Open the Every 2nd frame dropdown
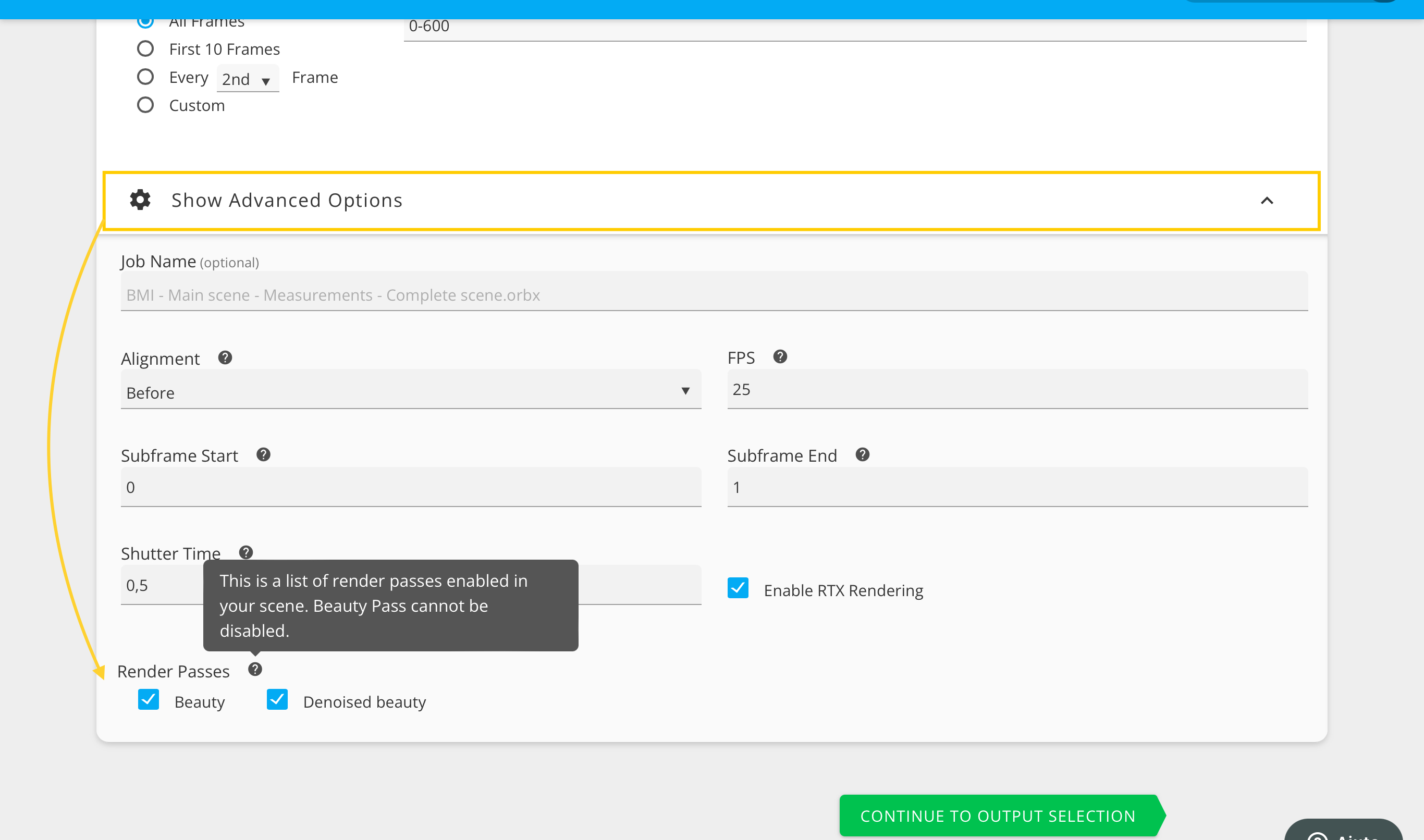Screen dimensions: 1424x840 [248, 79]
